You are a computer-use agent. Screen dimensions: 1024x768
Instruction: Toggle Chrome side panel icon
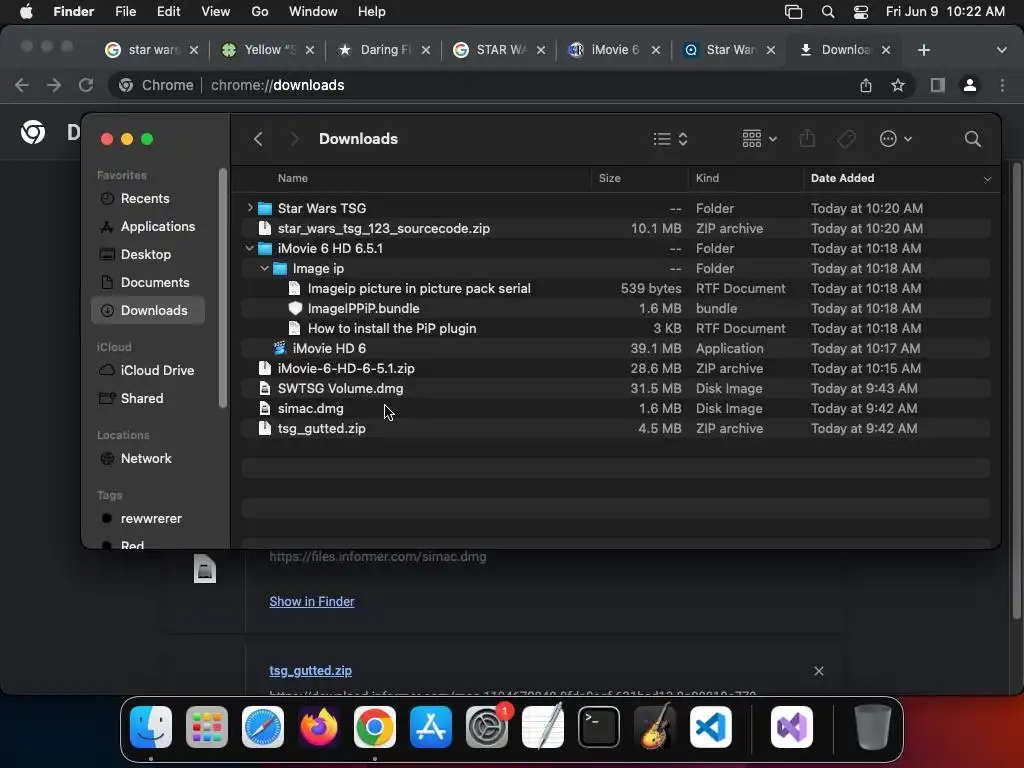pos(938,85)
